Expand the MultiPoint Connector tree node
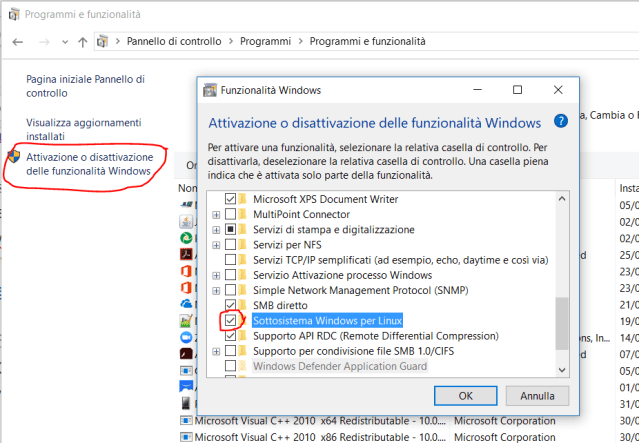This screenshot has height=443, width=639. pyautogui.click(x=216, y=214)
